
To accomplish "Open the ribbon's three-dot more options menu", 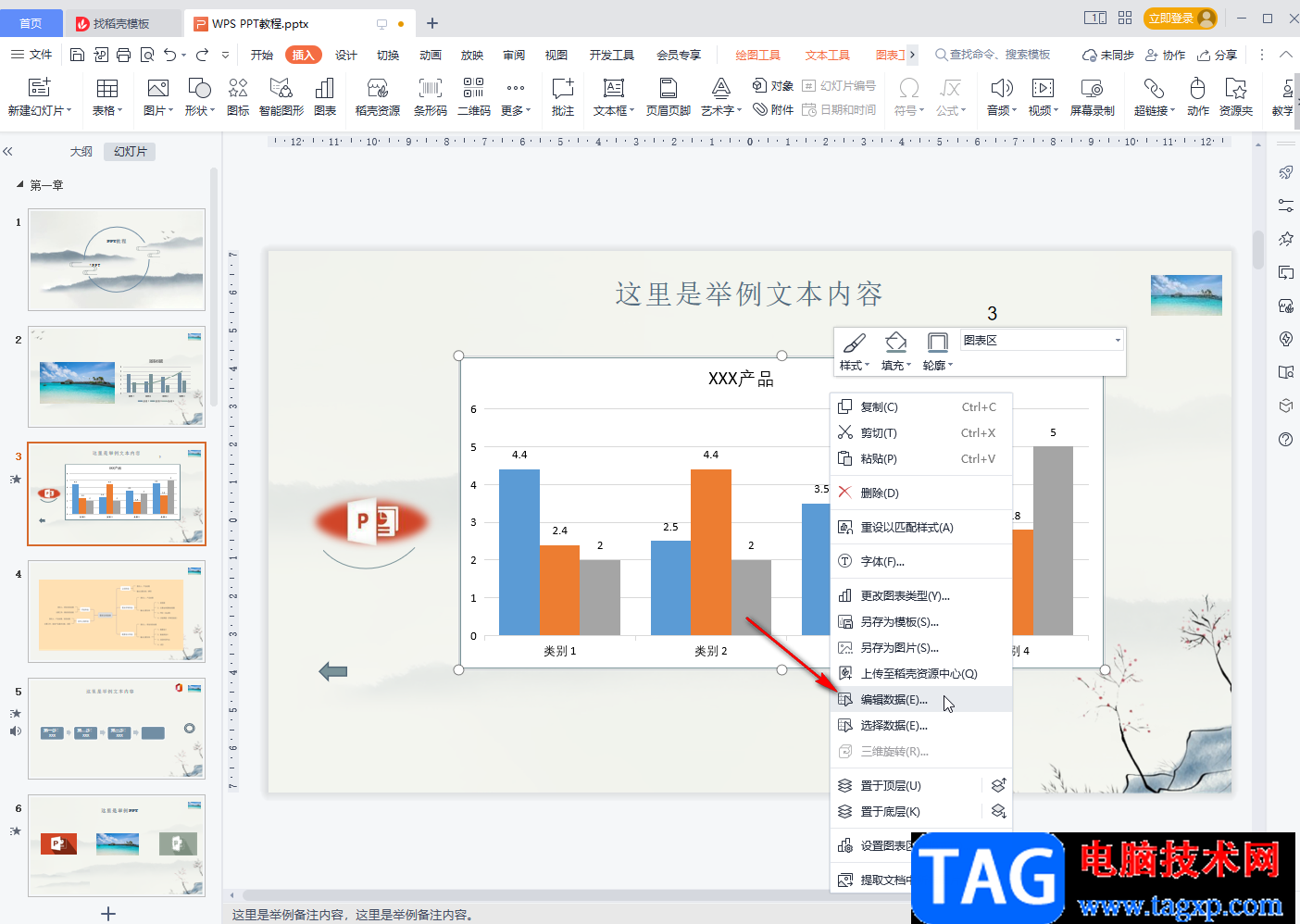I will click(x=1261, y=55).
